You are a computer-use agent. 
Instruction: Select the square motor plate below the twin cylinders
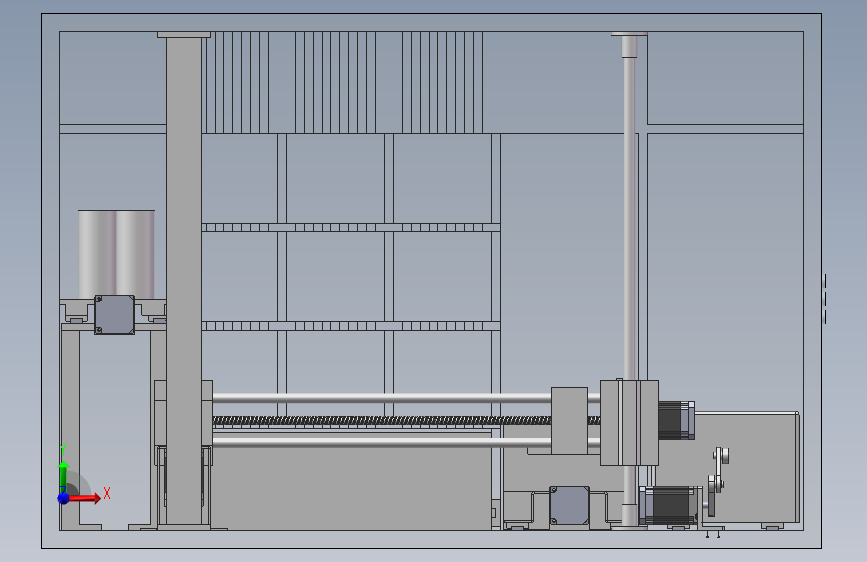click(114, 315)
